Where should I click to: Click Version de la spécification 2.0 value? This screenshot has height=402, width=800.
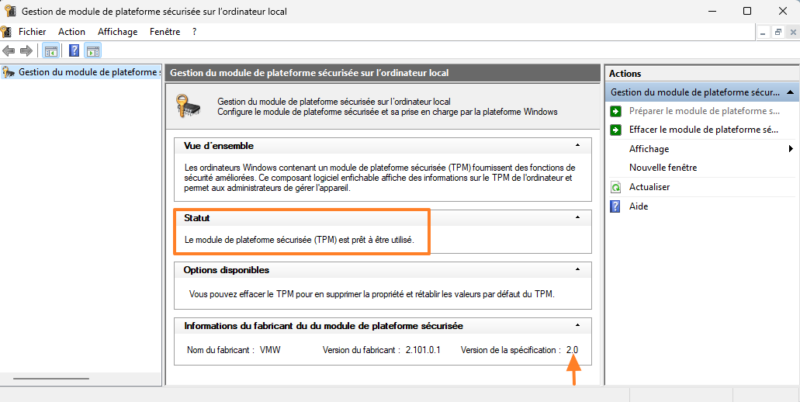click(572, 350)
